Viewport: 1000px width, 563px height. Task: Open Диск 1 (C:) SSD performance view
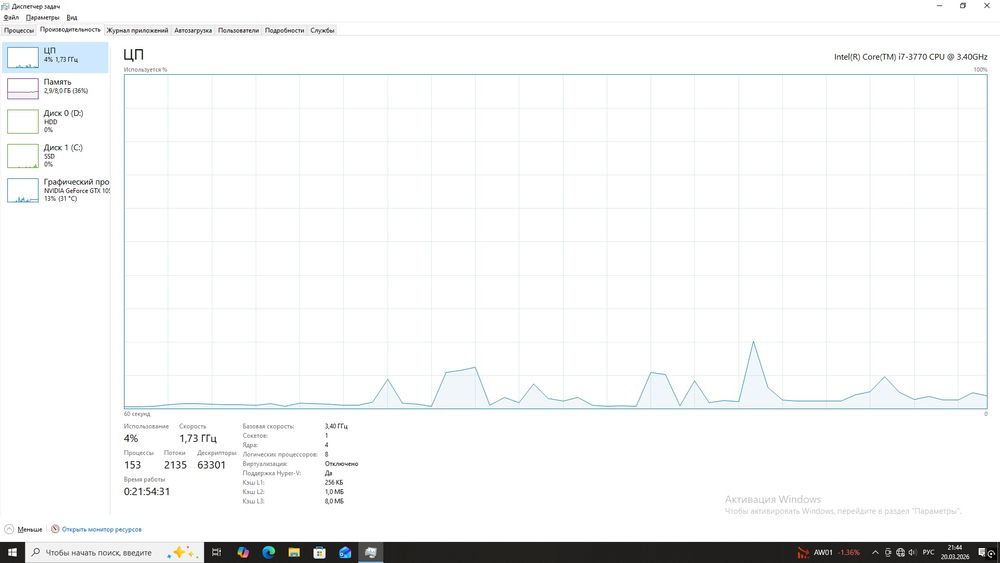(55, 156)
